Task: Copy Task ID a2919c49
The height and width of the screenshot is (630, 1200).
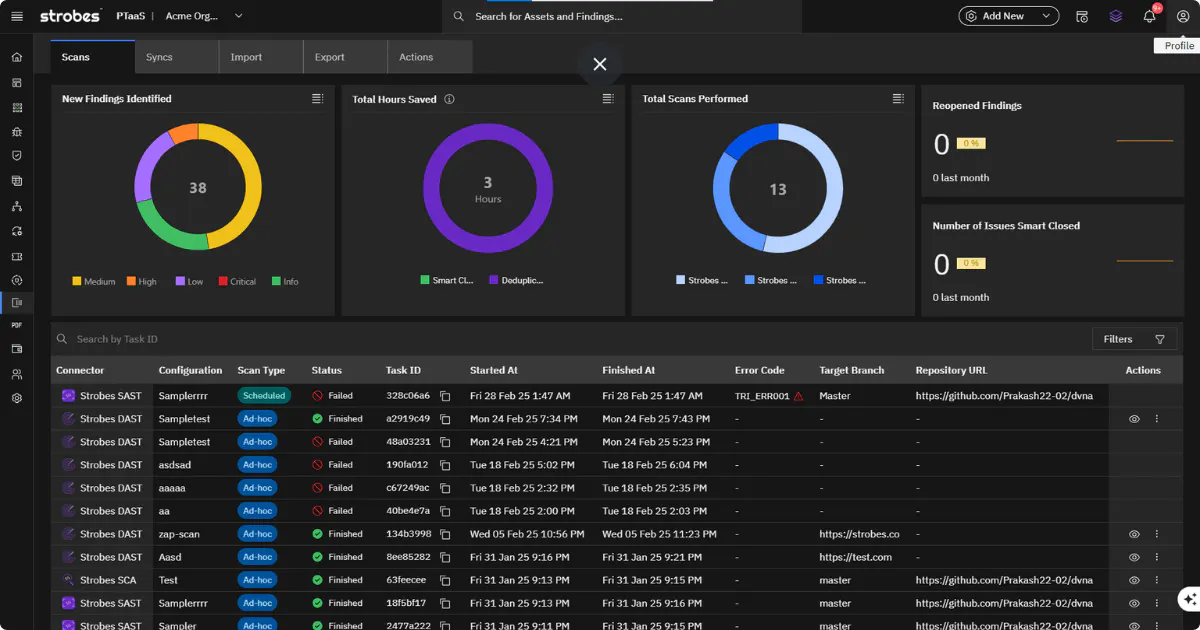Action: pos(445,419)
